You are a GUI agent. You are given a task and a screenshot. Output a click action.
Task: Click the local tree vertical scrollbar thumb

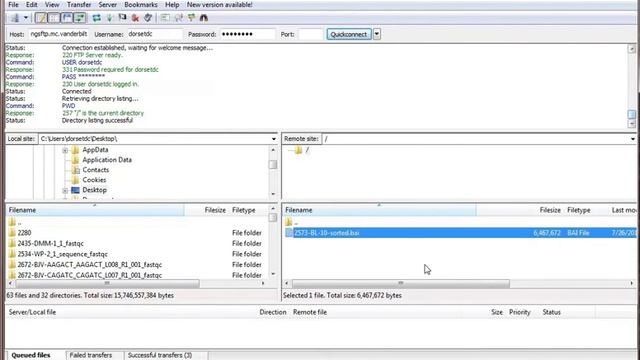273,164
